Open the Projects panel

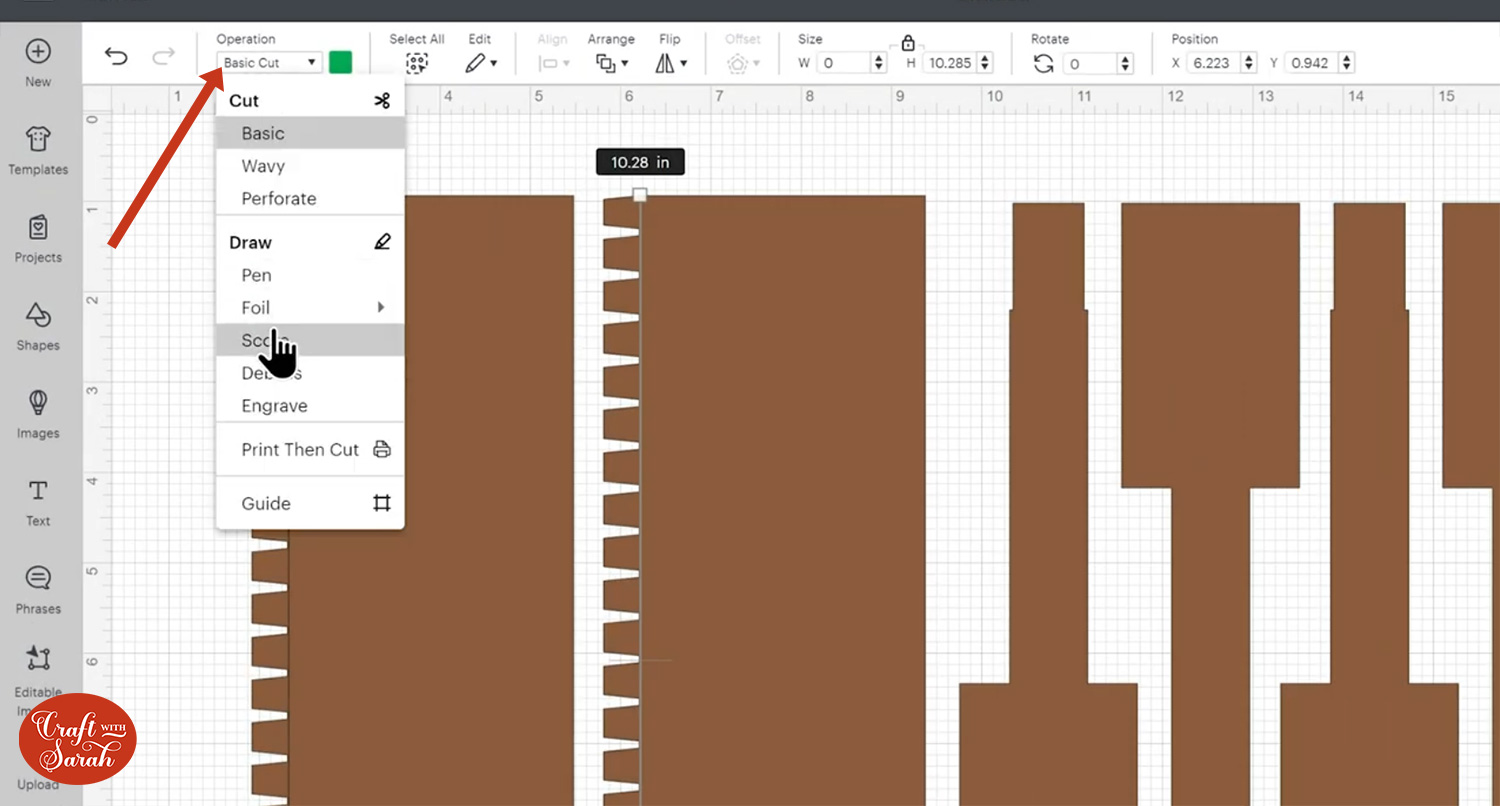coord(38,238)
